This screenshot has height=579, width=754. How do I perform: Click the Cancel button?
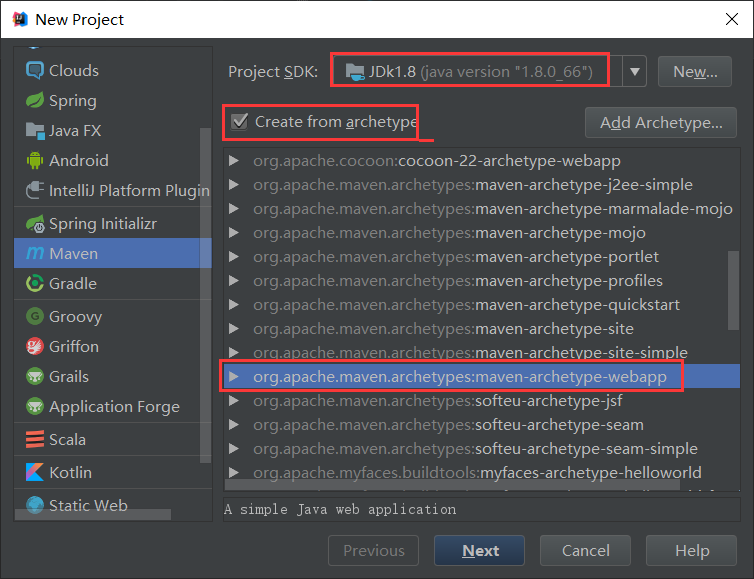(585, 550)
